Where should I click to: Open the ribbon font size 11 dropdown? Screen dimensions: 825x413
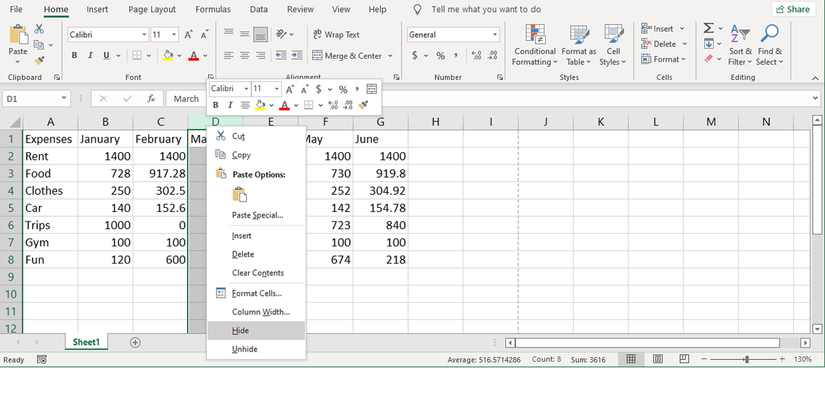[174, 35]
